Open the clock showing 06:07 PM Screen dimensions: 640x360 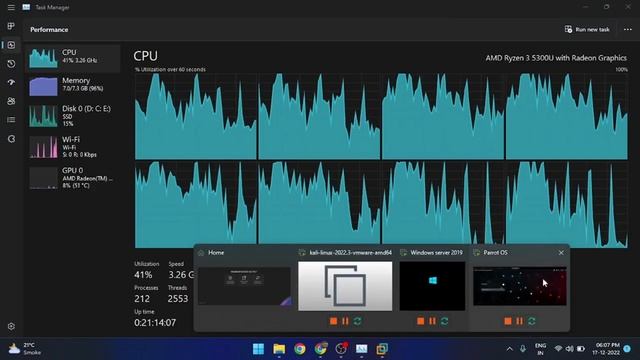pos(607,349)
